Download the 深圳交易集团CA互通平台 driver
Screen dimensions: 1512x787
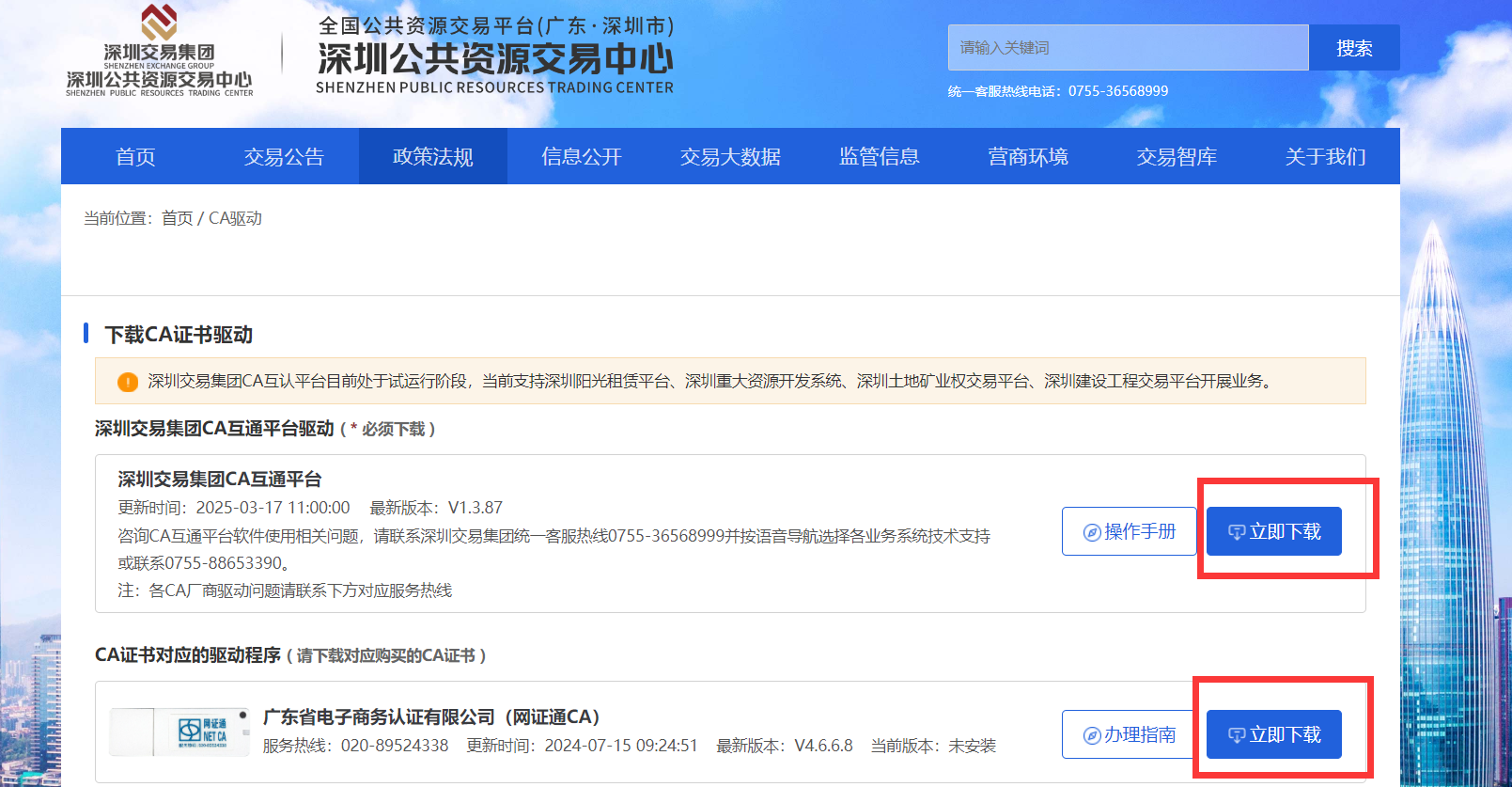coord(1273,531)
